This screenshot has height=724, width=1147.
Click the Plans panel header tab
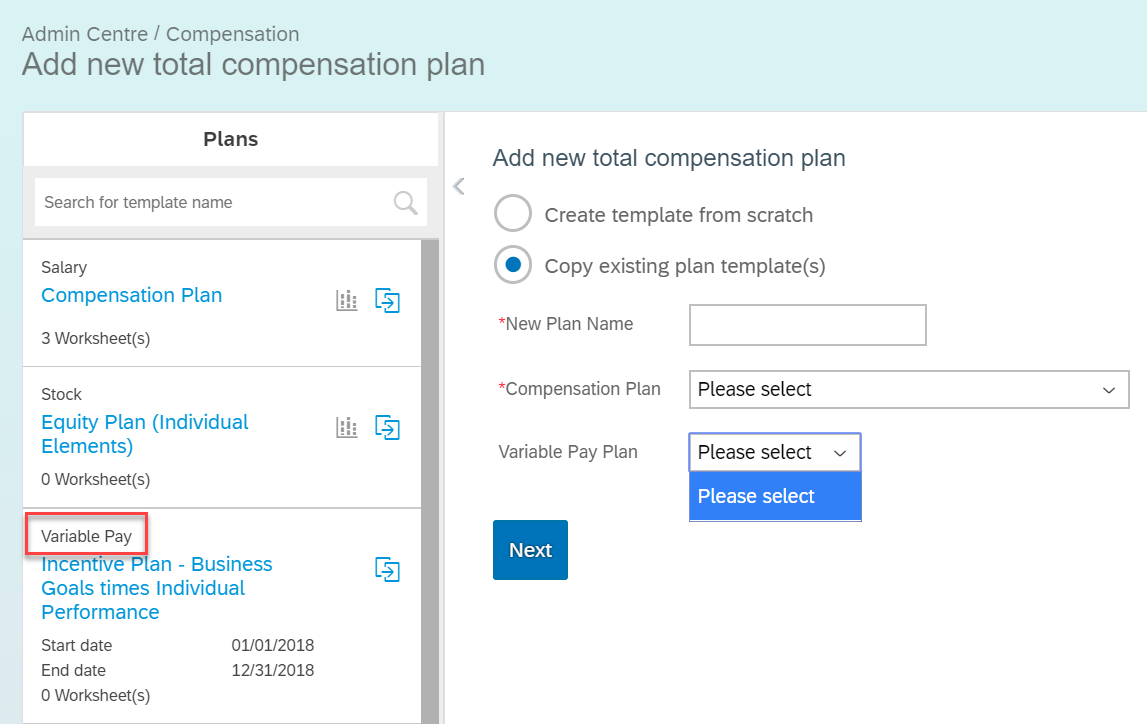(x=230, y=139)
